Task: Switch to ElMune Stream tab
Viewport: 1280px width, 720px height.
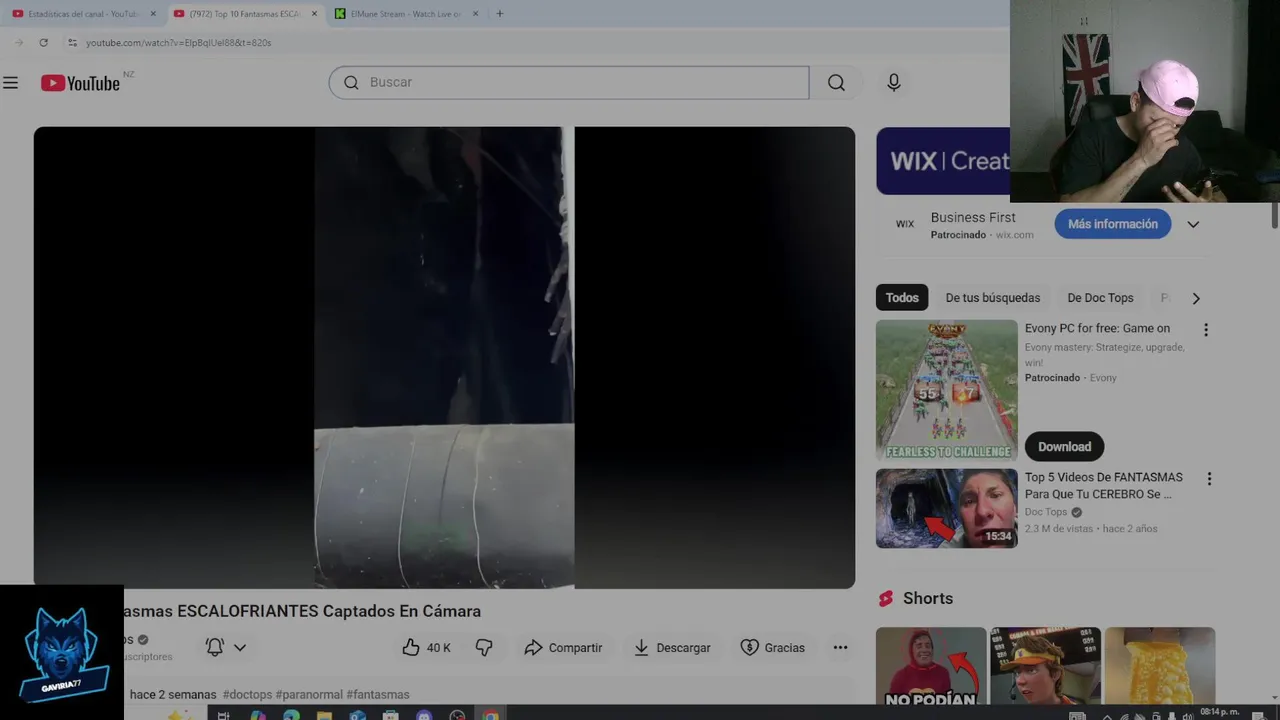Action: coord(405,14)
